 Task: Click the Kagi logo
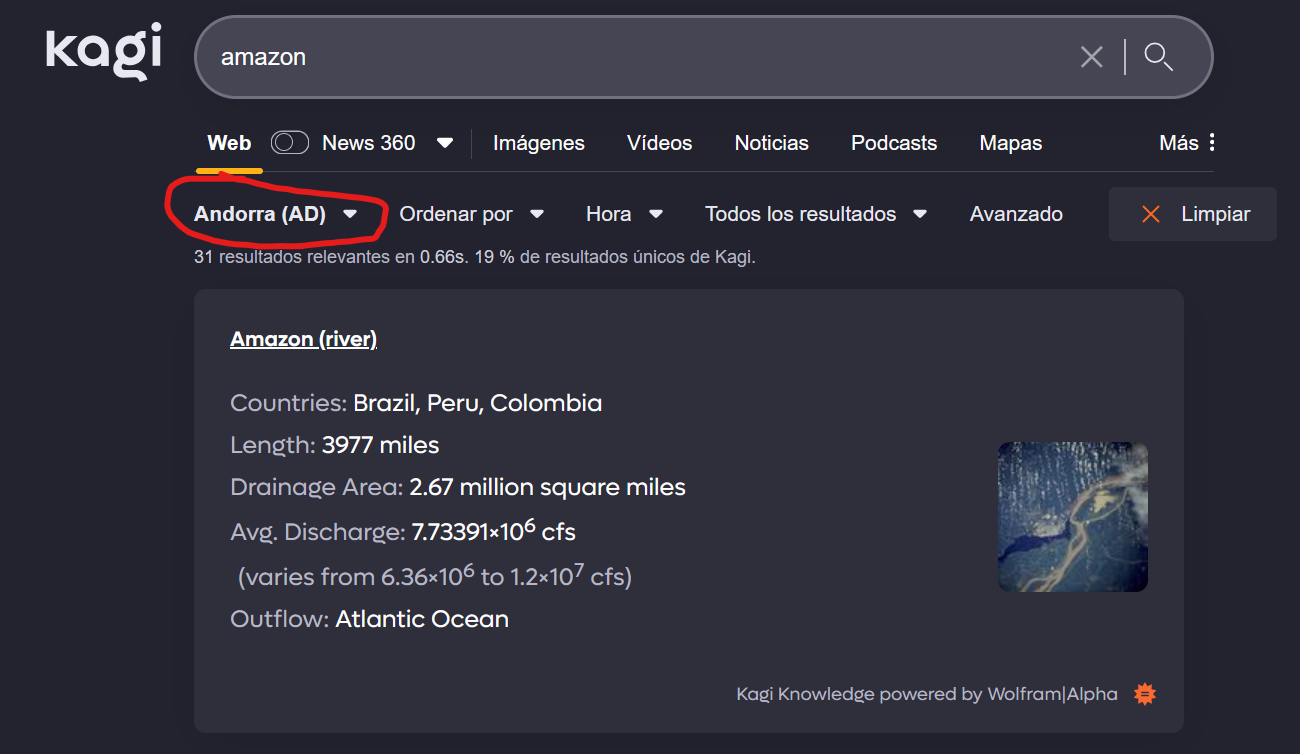103,54
